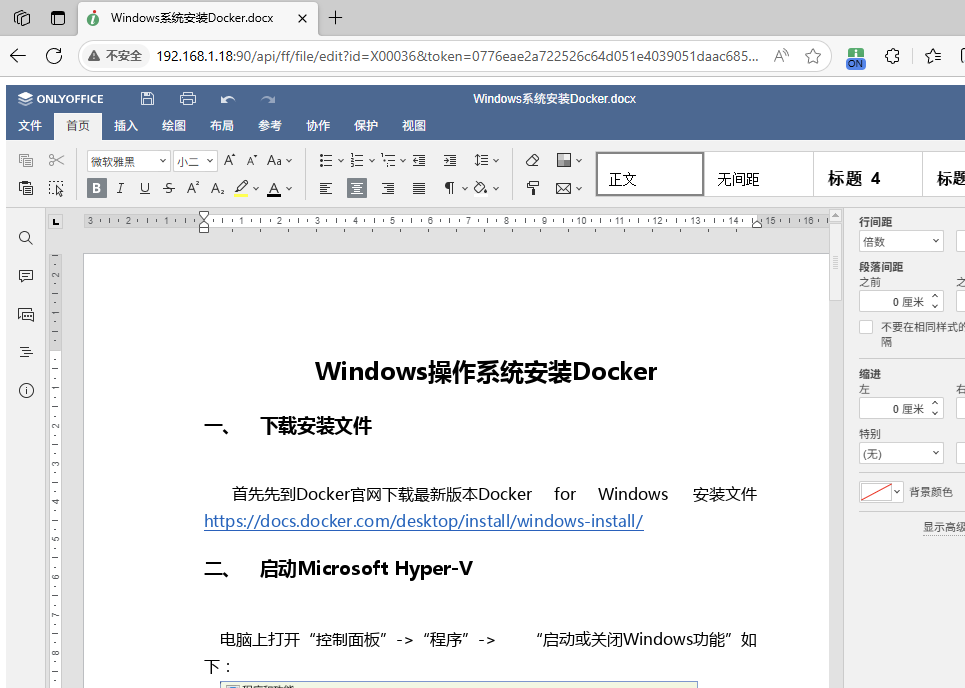Click the font color A icon
Viewport: 965px width, 688px height.
coord(274,188)
